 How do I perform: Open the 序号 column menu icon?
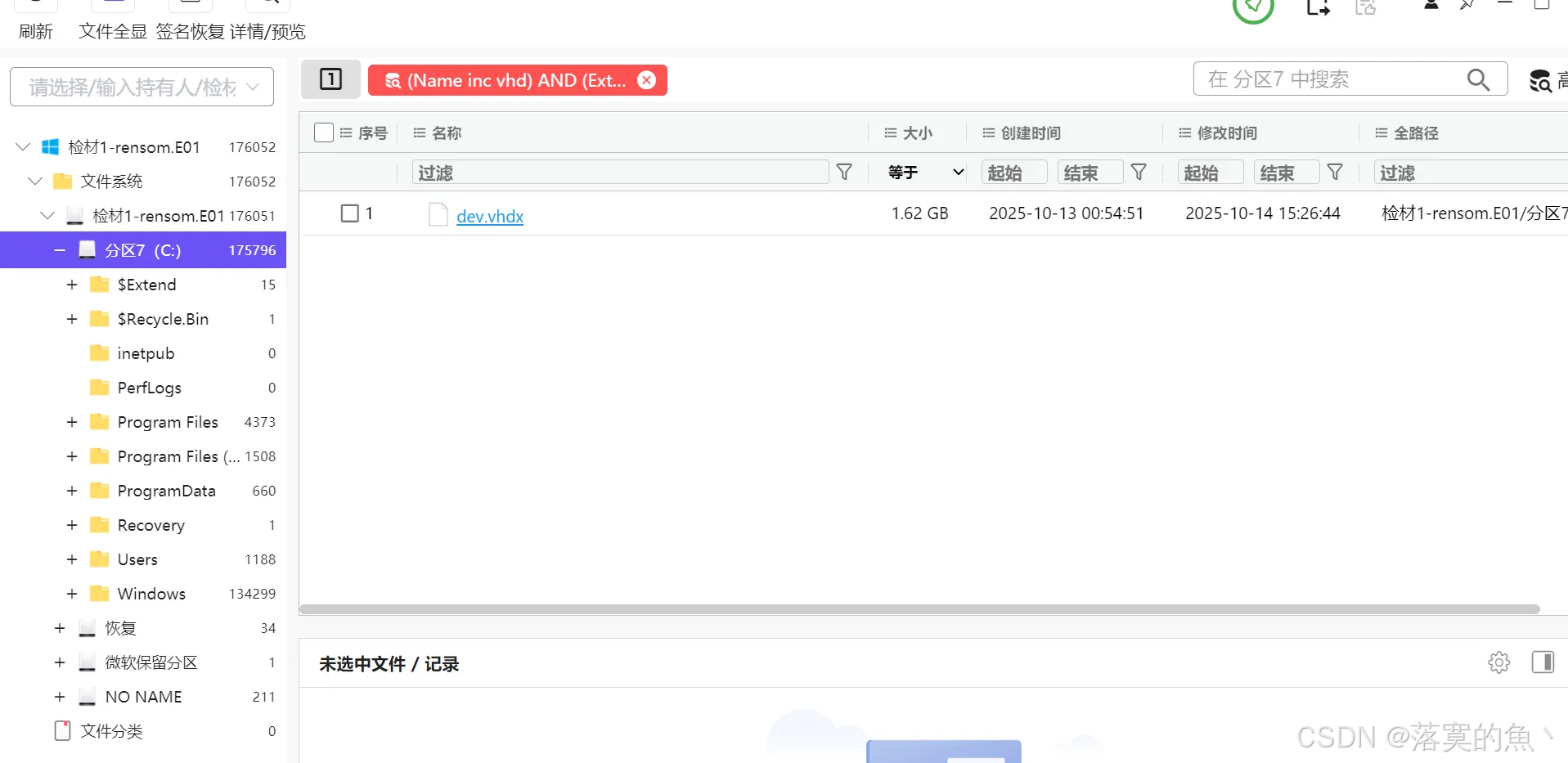pos(346,132)
